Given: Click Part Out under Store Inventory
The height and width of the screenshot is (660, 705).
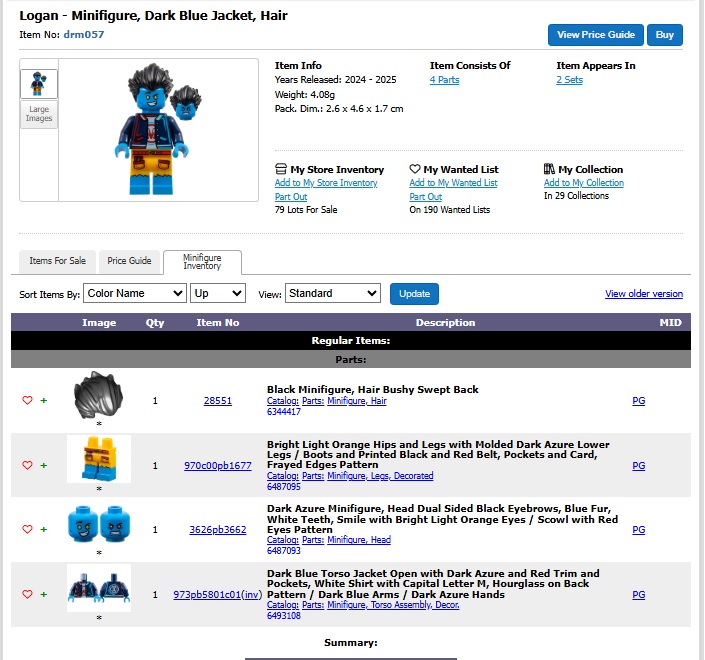Looking at the screenshot, I should click(x=291, y=196).
